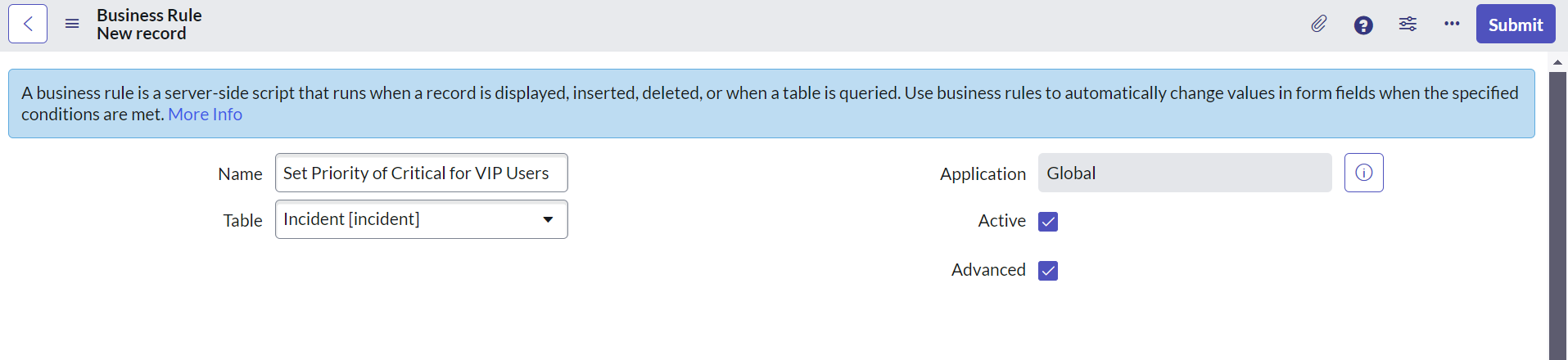
Task: Click the Application info icon button
Action: click(x=1363, y=173)
